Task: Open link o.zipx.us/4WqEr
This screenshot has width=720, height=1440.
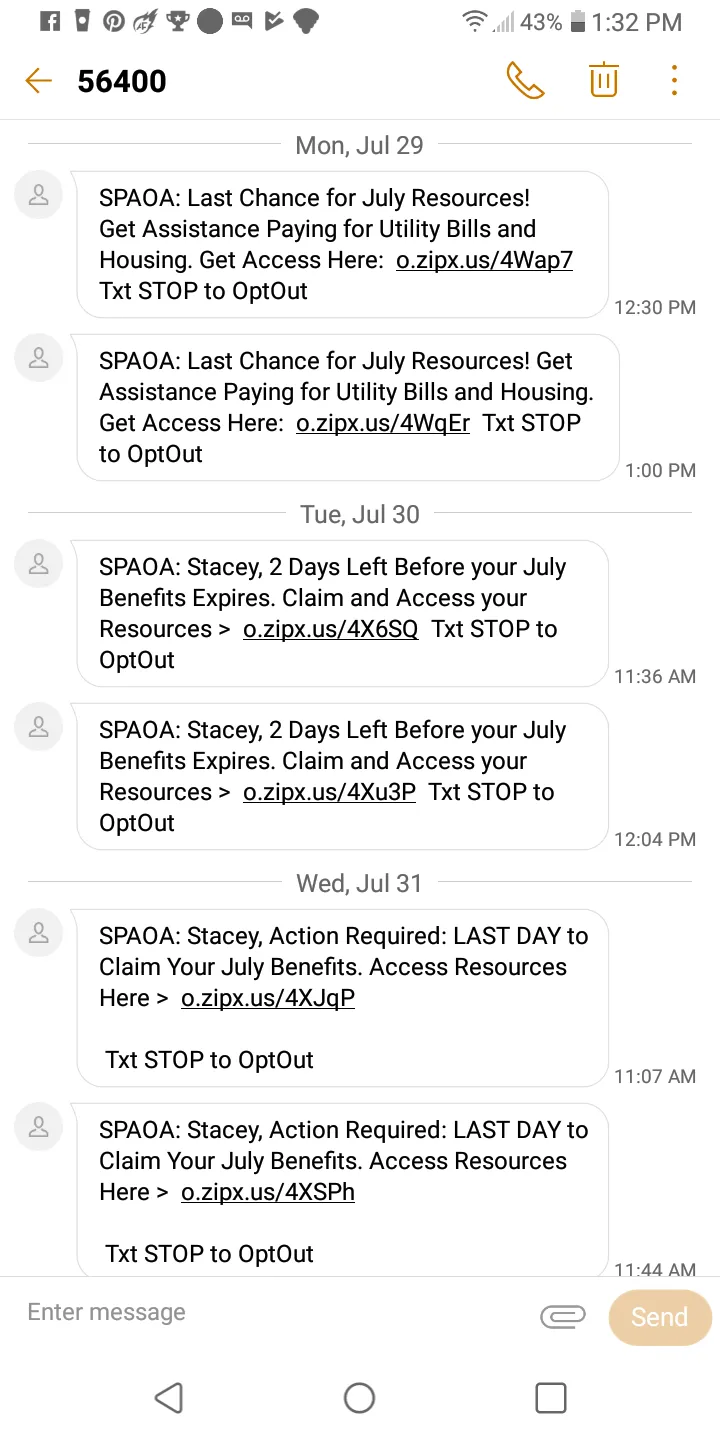Action: coord(383,423)
